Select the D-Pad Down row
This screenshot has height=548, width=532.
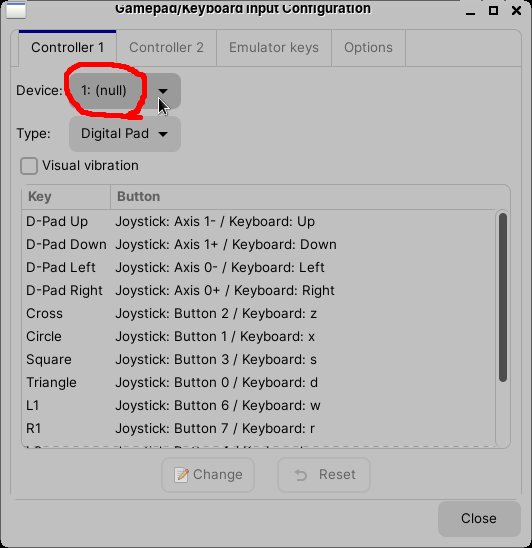(259, 245)
